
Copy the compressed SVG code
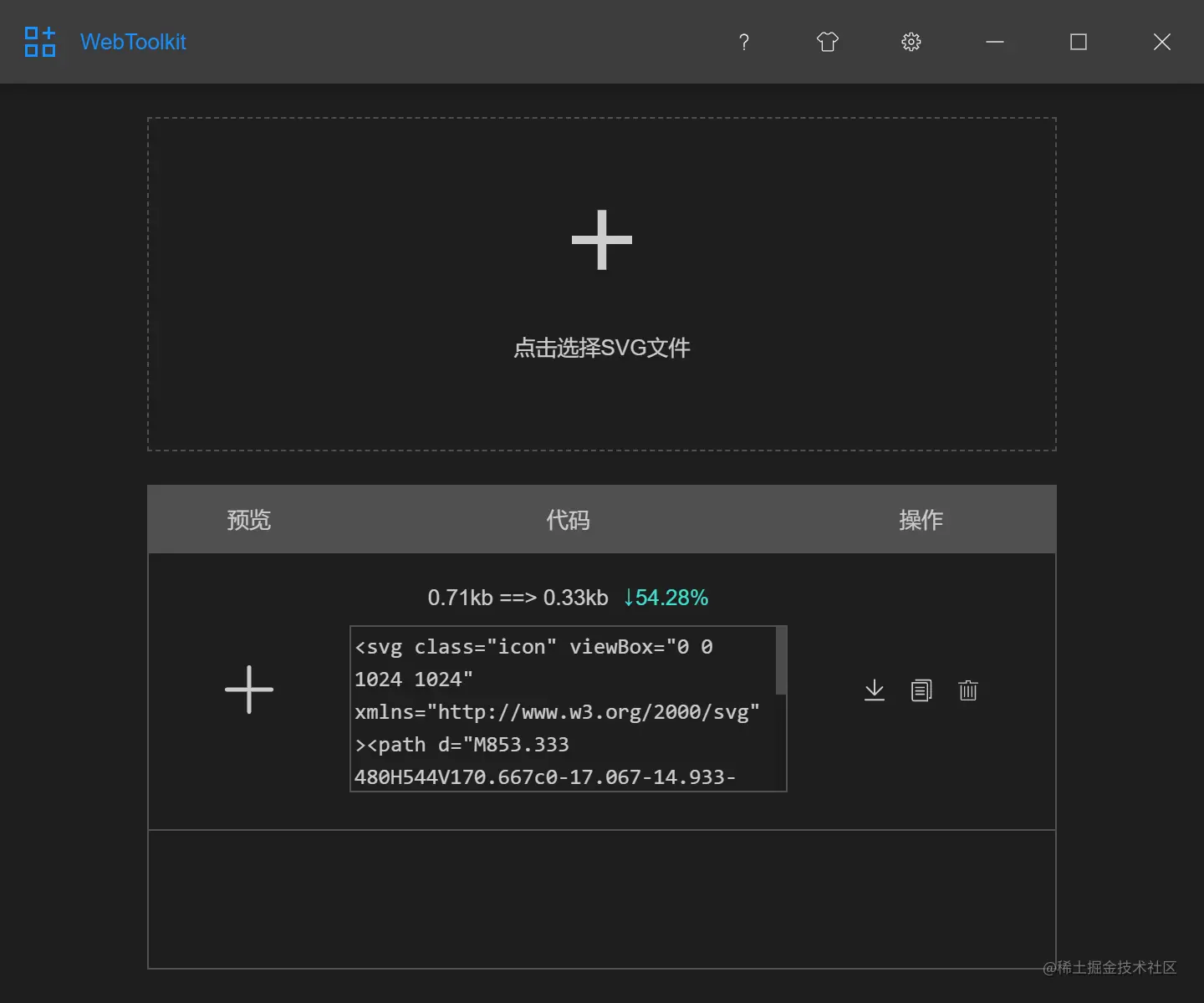click(921, 690)
